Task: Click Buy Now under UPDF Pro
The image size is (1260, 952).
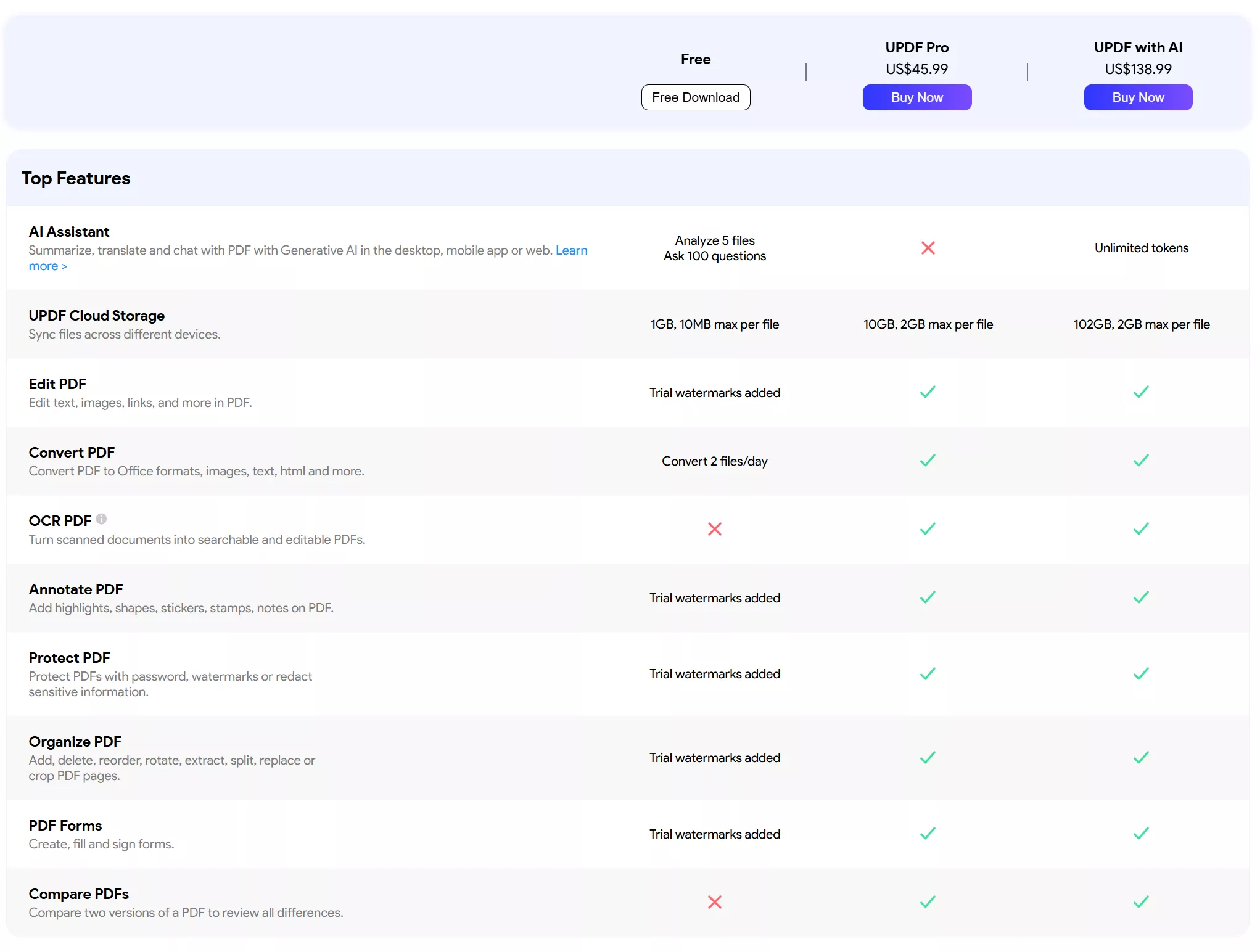Action: [x=916, y=97]
